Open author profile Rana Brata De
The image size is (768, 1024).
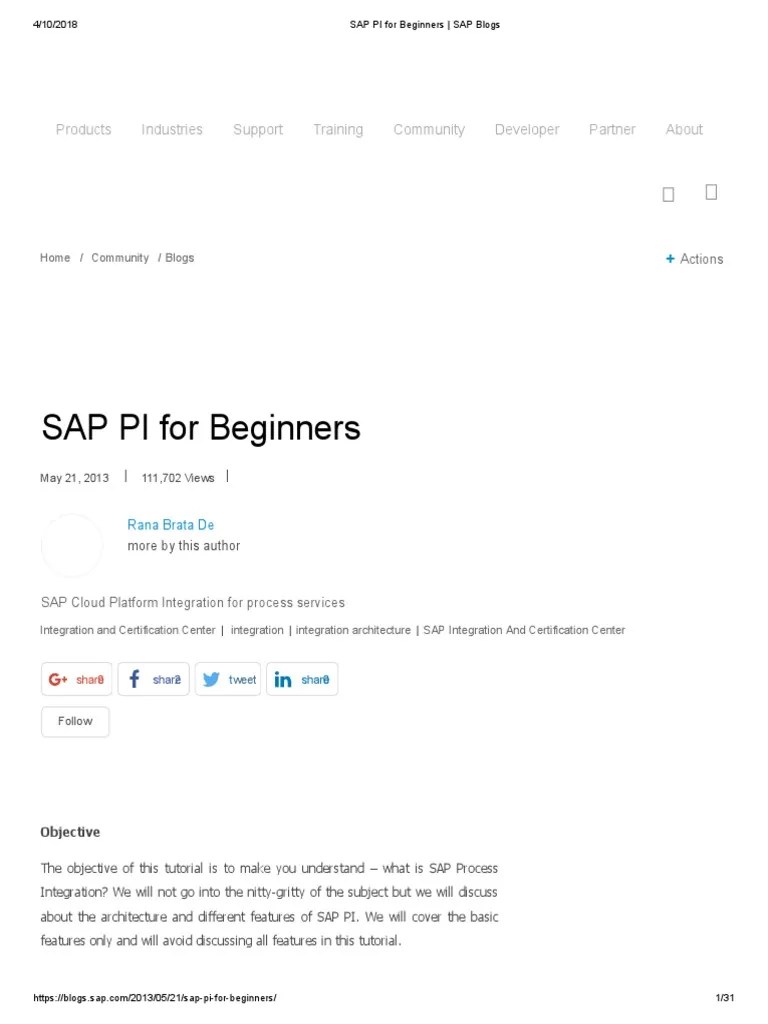coord(170,524)
